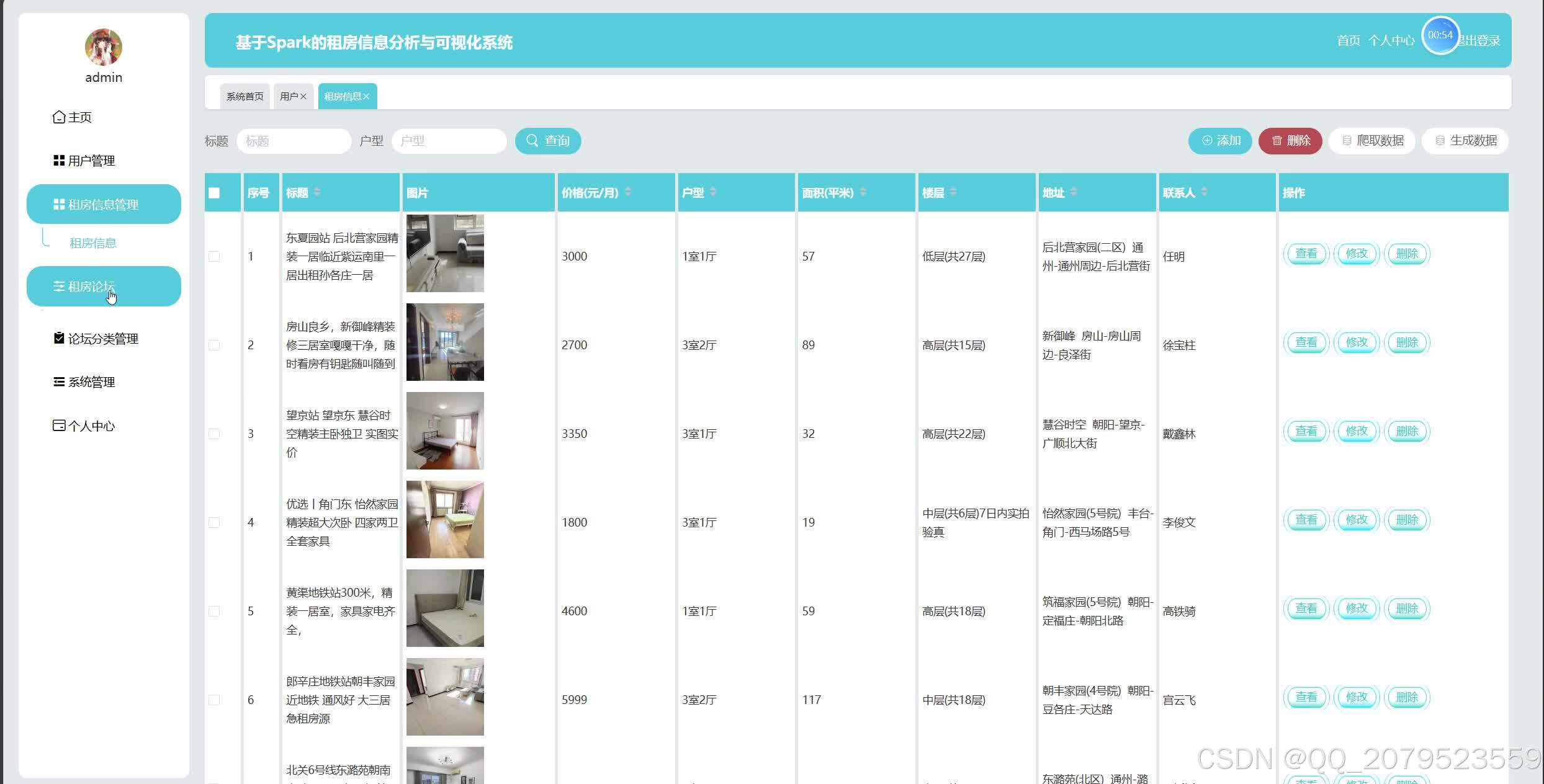
Task: Sort by 户型 column arrows
Action: 713,192
